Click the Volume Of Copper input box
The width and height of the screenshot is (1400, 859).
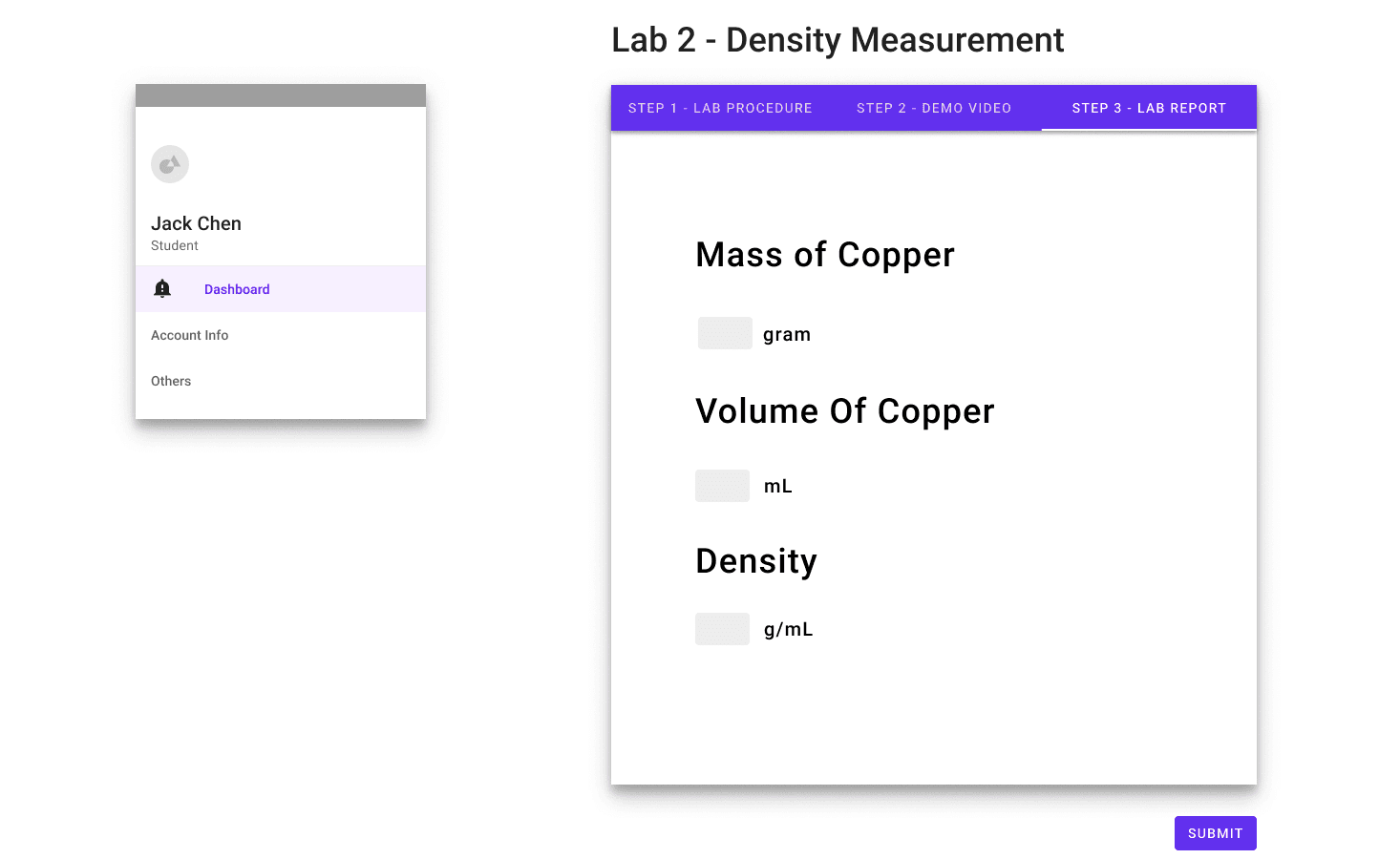[722, 485]
